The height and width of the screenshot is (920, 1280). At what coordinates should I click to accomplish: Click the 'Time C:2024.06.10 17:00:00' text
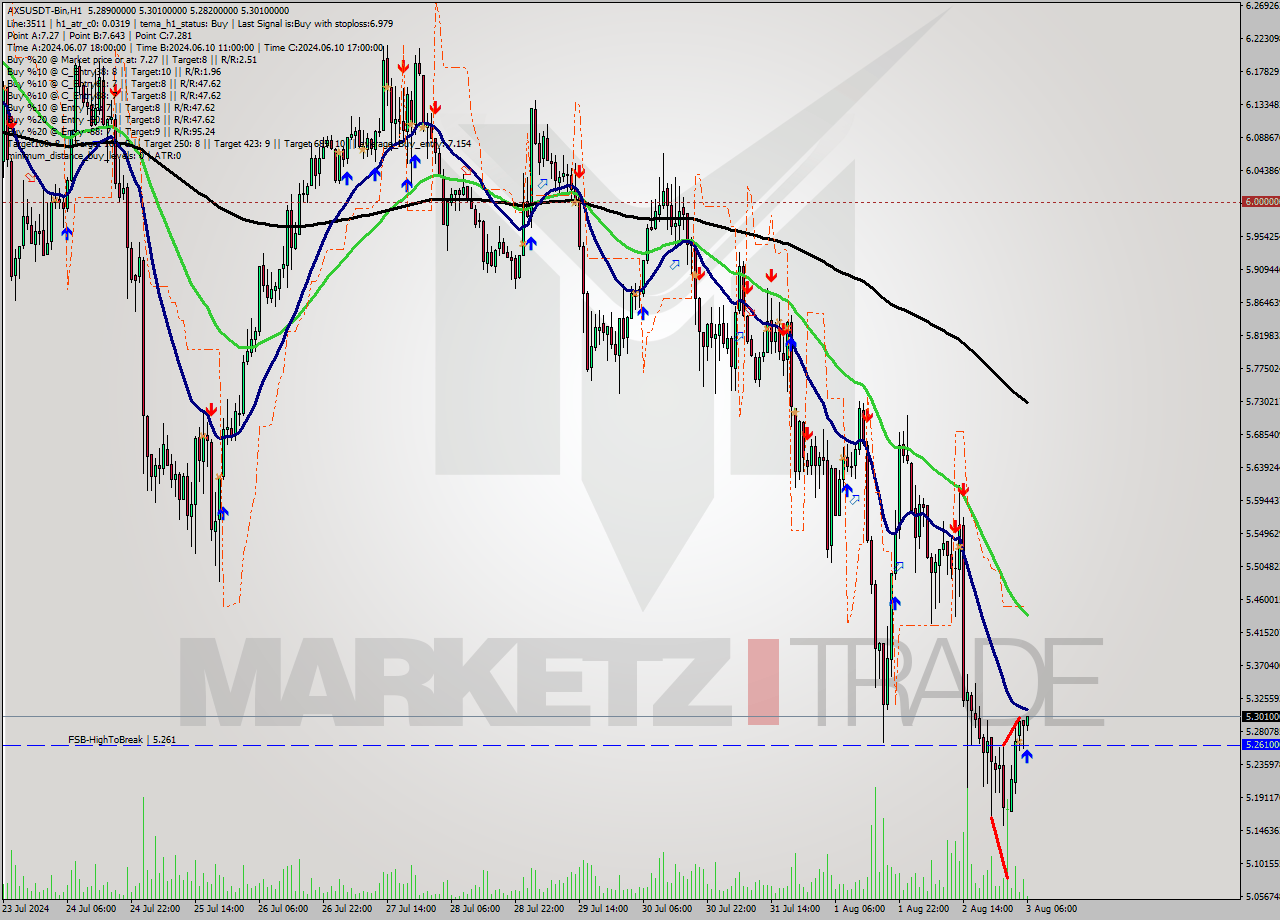323,48
